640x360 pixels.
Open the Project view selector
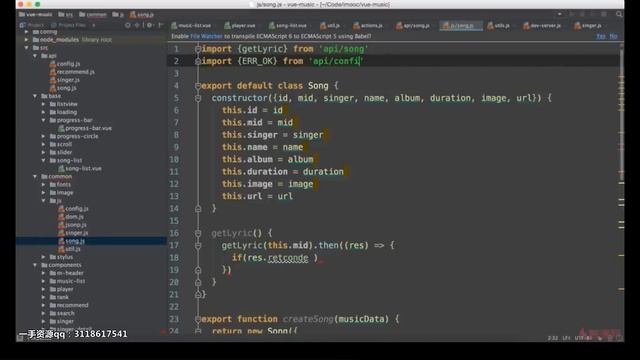[32, 25]
